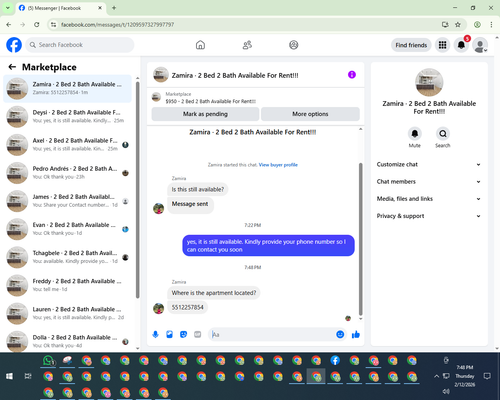The image size is (500, 400).
Task: Open the Friends icon in top navigation
Action: click(247, 45)
